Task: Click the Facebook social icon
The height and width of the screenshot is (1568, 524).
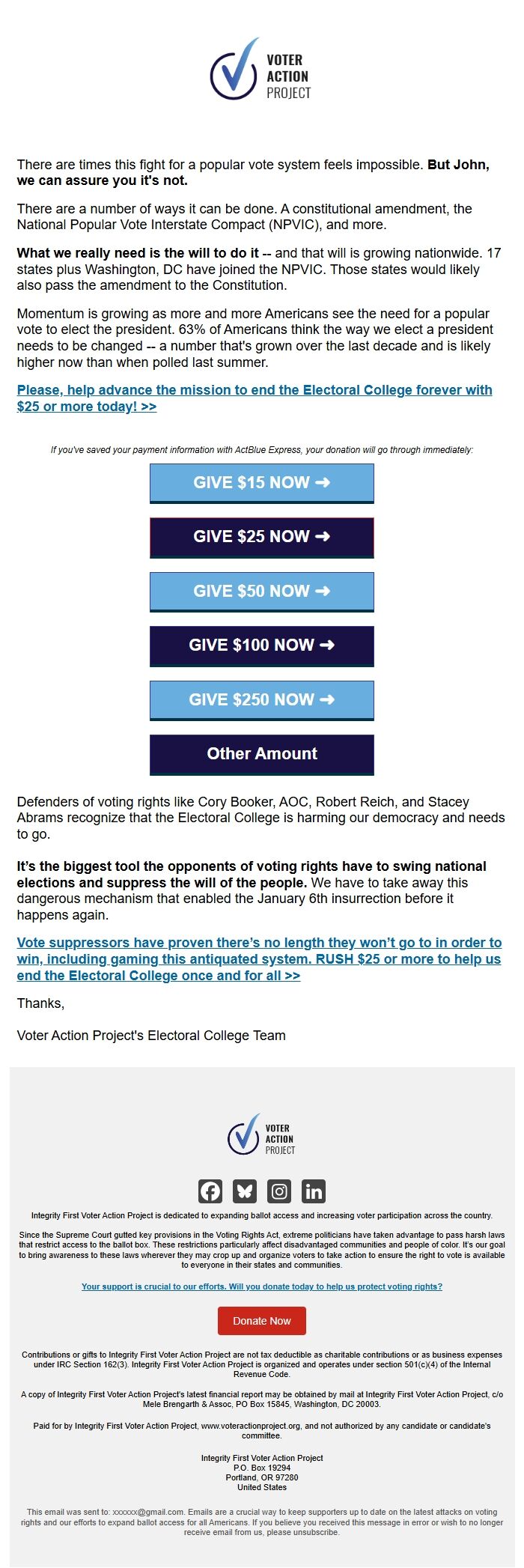Action: click(x=211, y=1189)
